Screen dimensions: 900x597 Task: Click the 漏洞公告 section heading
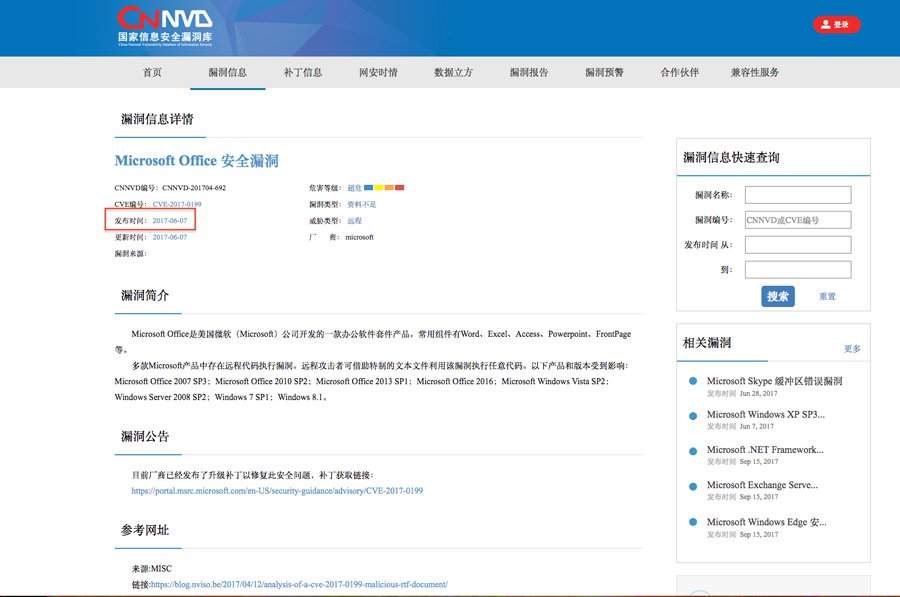(145, 436)
